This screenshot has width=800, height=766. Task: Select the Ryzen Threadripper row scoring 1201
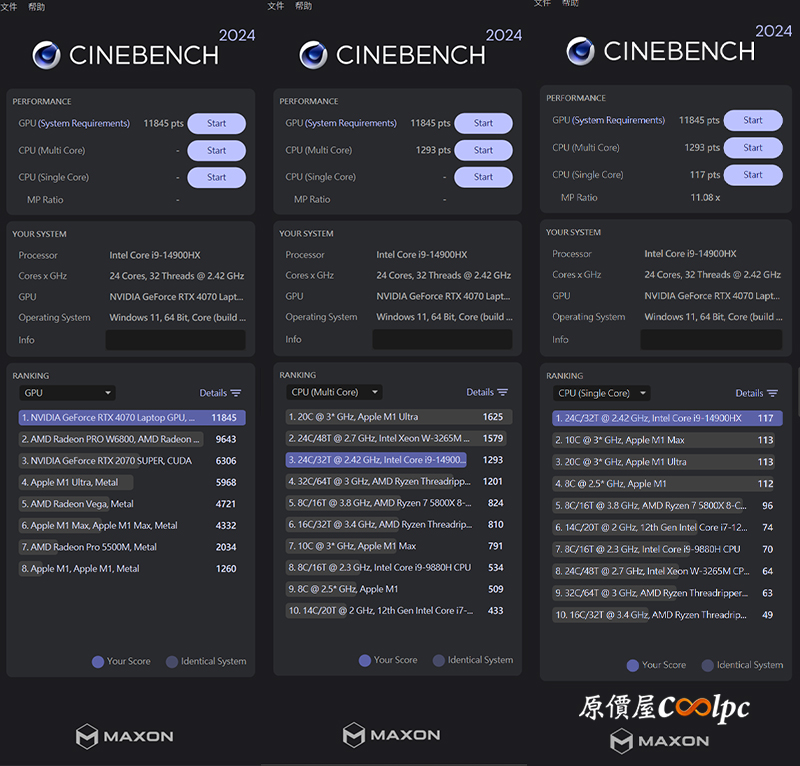click(x=399, y=481)
